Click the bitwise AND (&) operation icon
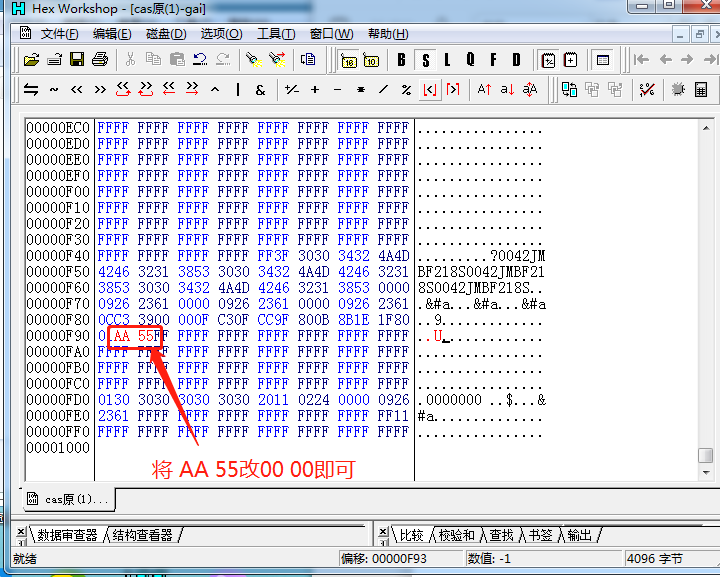 [260, 90]
